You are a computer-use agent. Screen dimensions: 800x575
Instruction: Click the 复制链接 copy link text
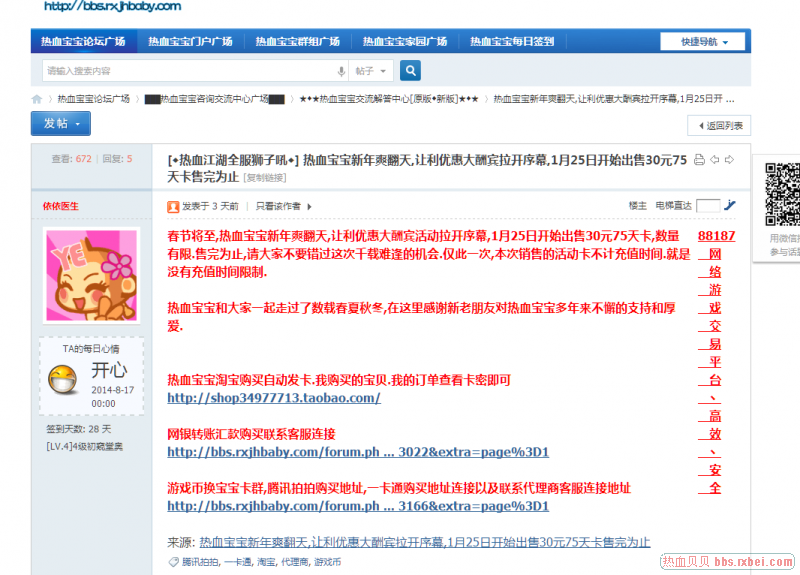(265, 178)
